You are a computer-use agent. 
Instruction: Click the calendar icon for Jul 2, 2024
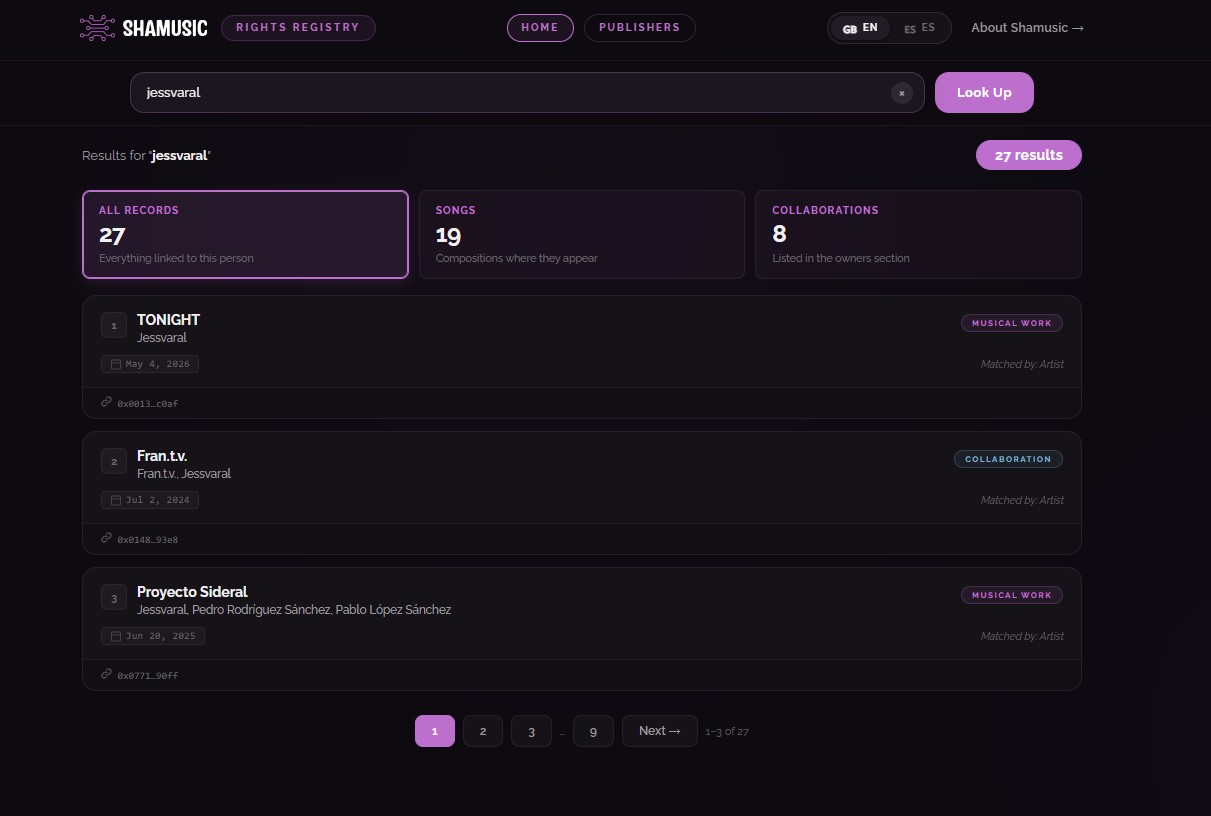tap(116, 500)
